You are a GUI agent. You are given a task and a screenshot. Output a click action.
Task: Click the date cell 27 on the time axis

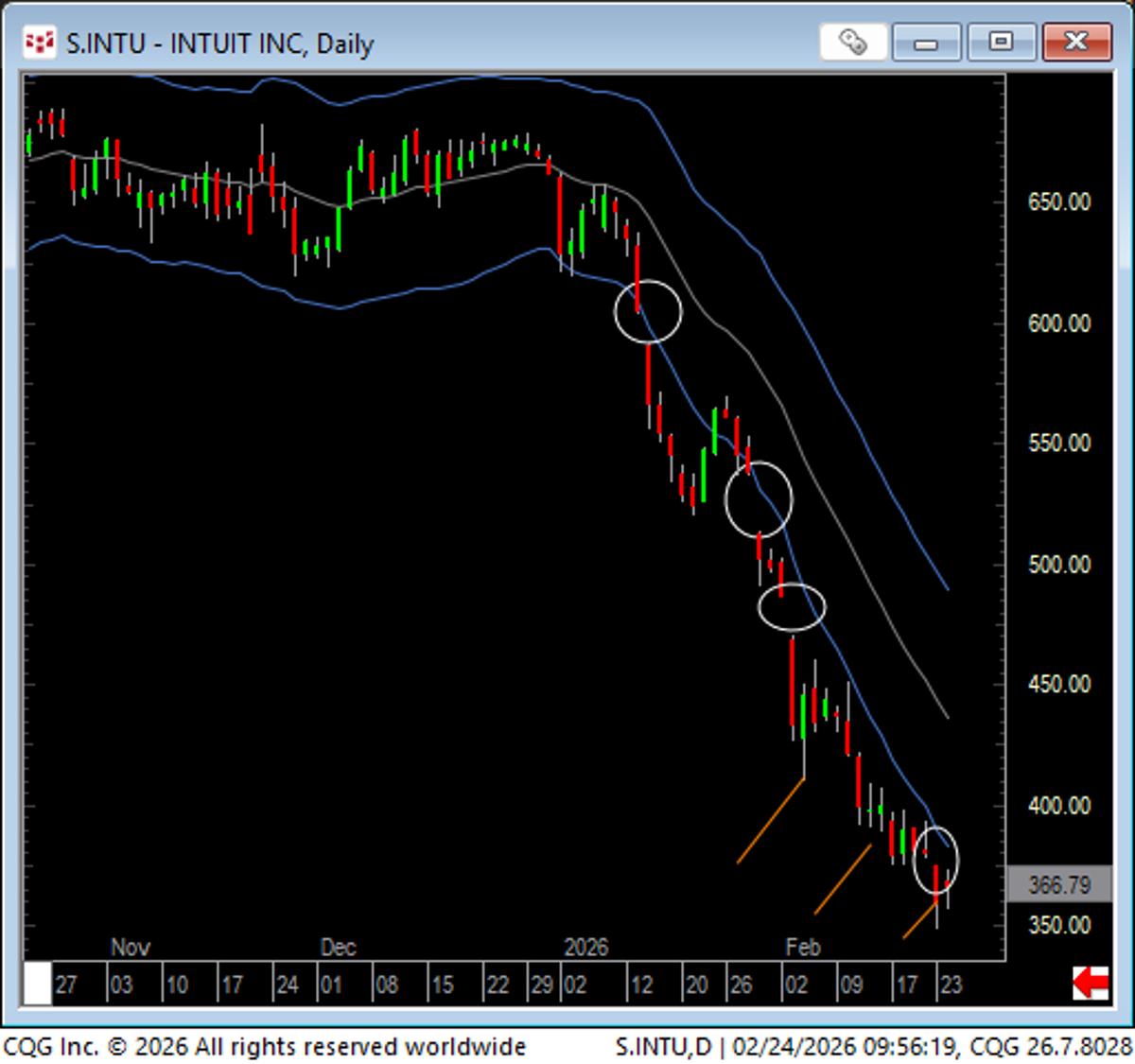[x=65, y=984]
